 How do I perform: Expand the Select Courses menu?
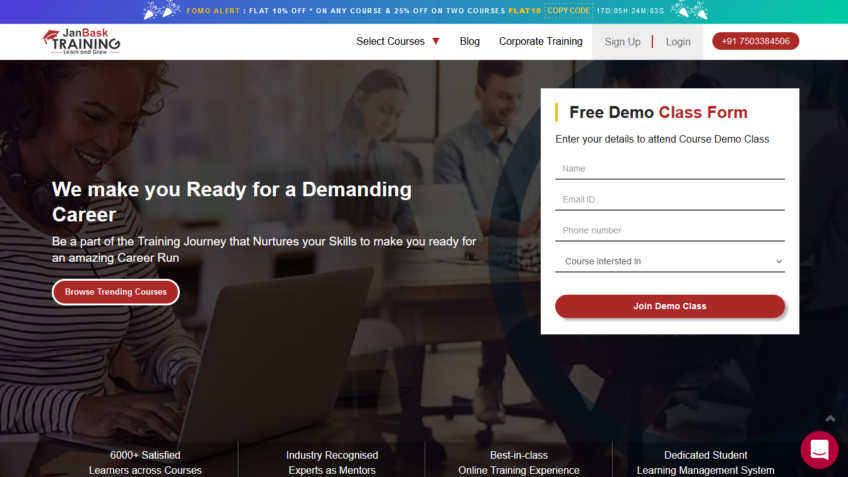click(397, 41)
